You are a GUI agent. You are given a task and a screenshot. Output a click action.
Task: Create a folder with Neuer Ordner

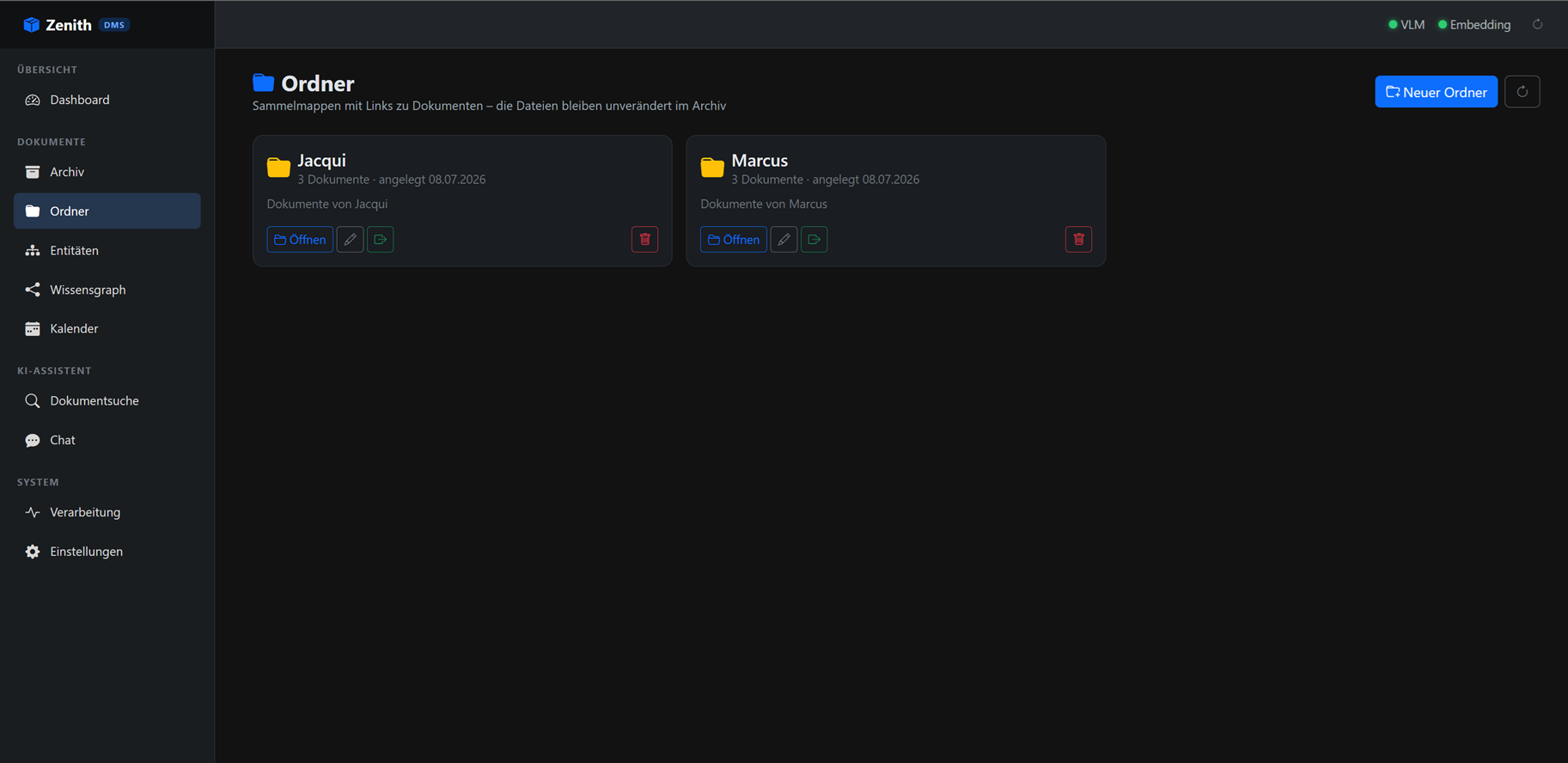[1437, 92]
